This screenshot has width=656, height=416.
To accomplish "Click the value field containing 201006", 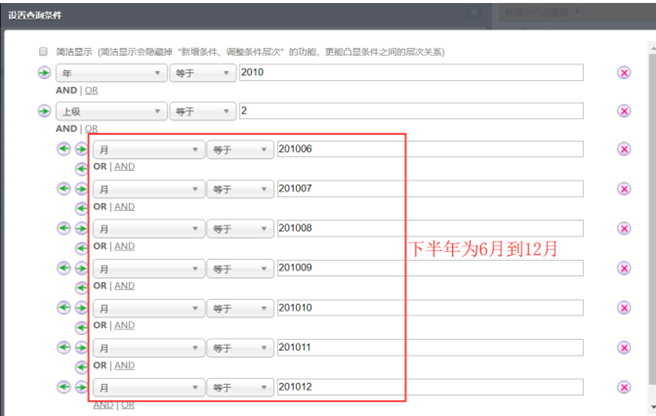I will (x=430, y=149).
